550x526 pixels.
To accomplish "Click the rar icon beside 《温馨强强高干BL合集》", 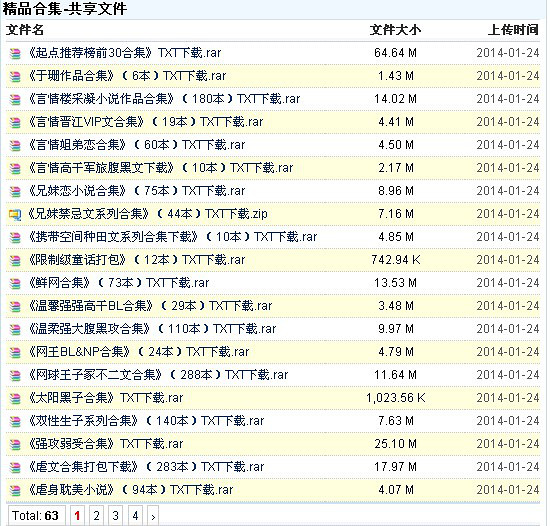I will coord(15,306).
